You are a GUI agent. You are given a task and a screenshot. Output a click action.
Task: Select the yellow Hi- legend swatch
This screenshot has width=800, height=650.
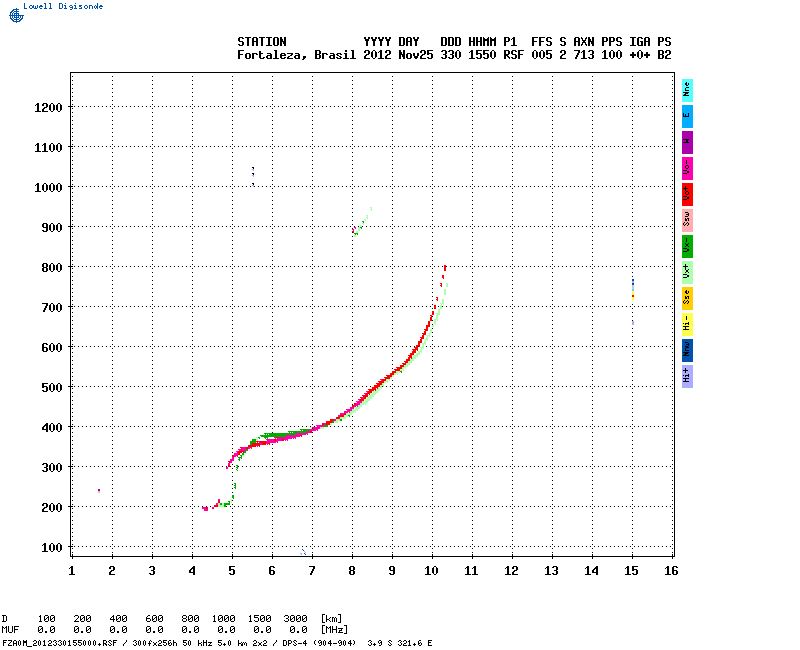pos(687,324)
